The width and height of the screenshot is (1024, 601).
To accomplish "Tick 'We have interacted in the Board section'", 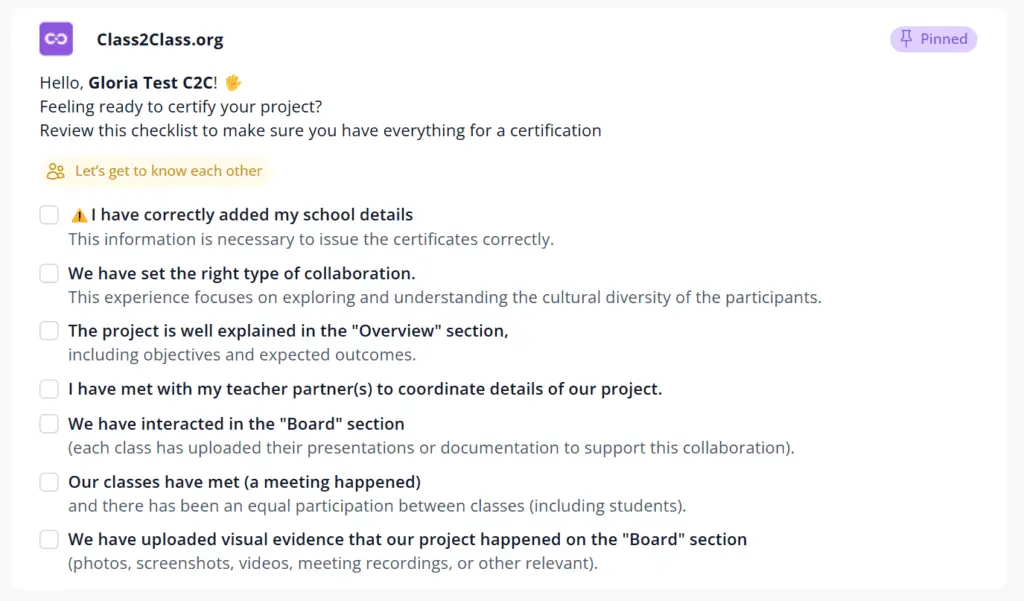I will (49, 423).
